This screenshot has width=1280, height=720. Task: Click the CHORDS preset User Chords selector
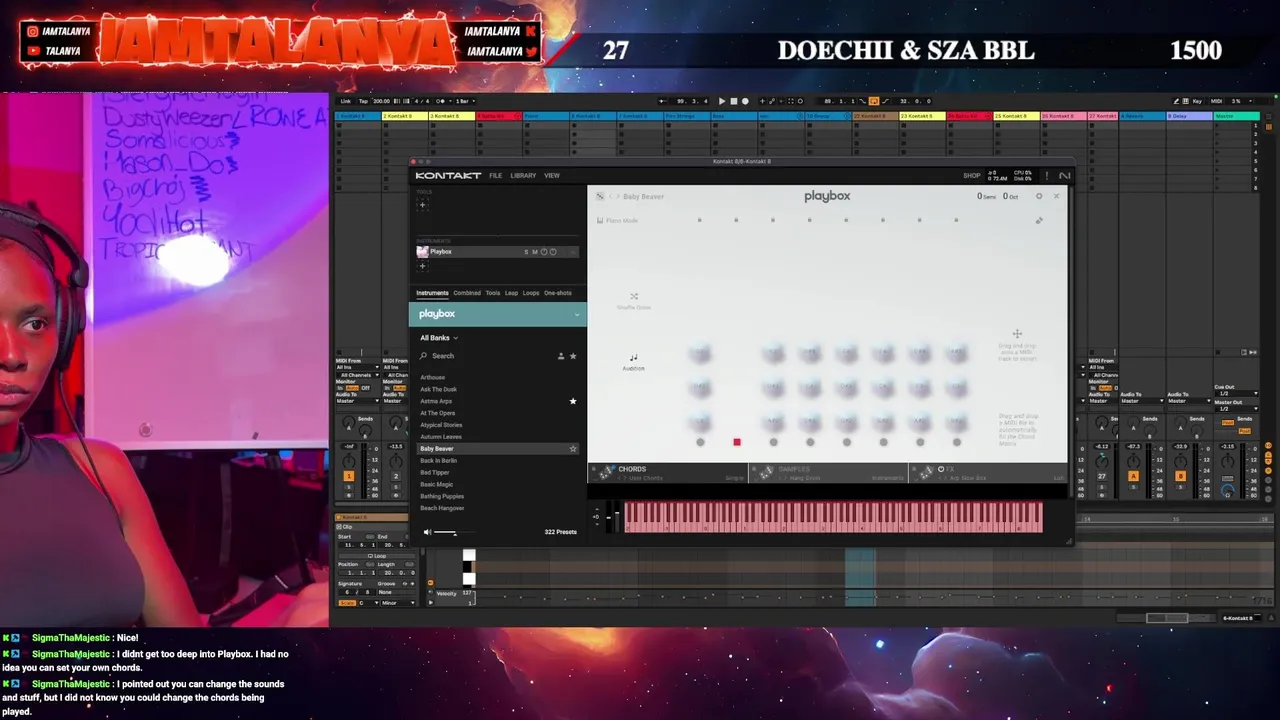(x=646, y=478)
